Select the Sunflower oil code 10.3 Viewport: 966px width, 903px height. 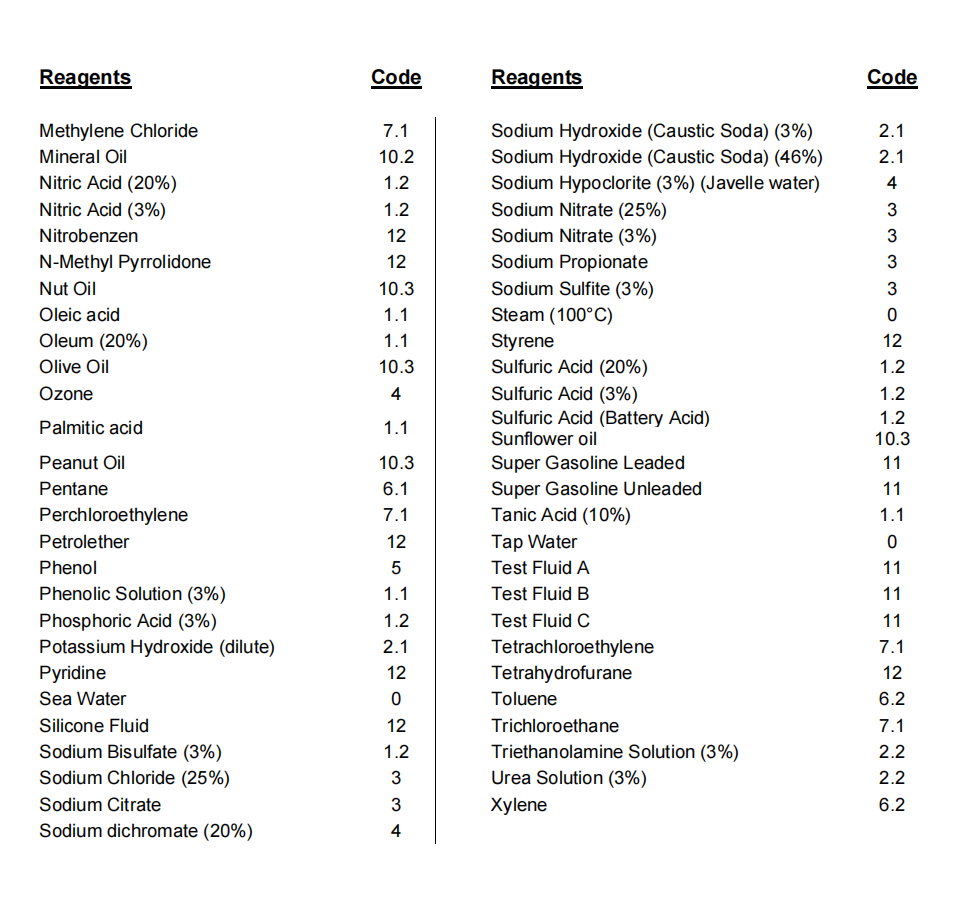coord(892,439)
